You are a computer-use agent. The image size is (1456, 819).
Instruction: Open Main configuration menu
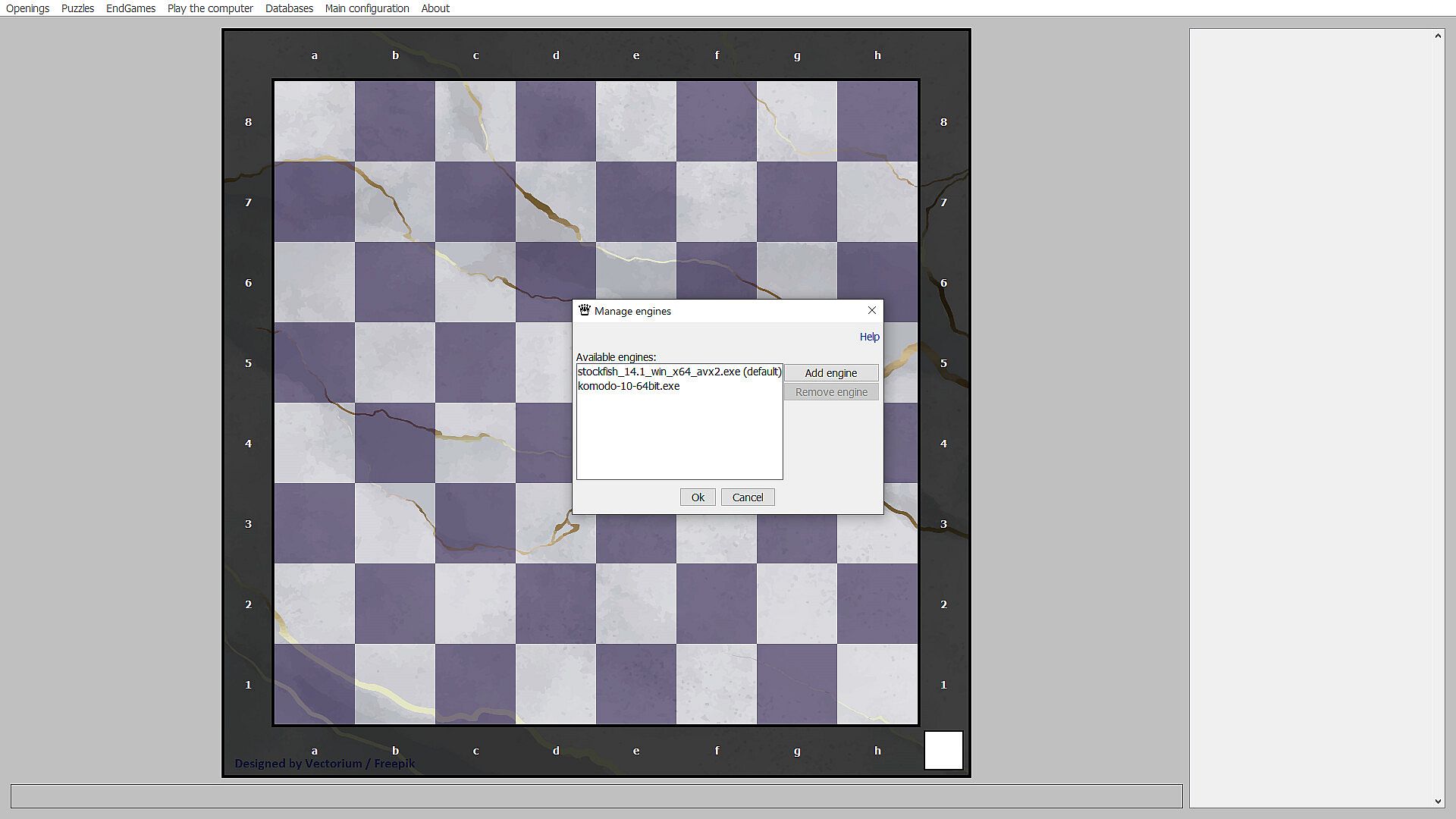[367, 8]
